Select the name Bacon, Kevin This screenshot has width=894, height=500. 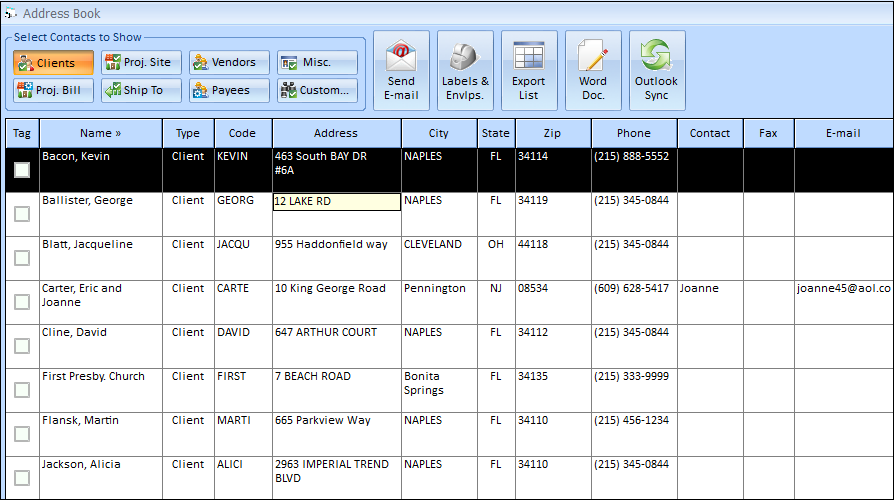[x=76, y=156]
